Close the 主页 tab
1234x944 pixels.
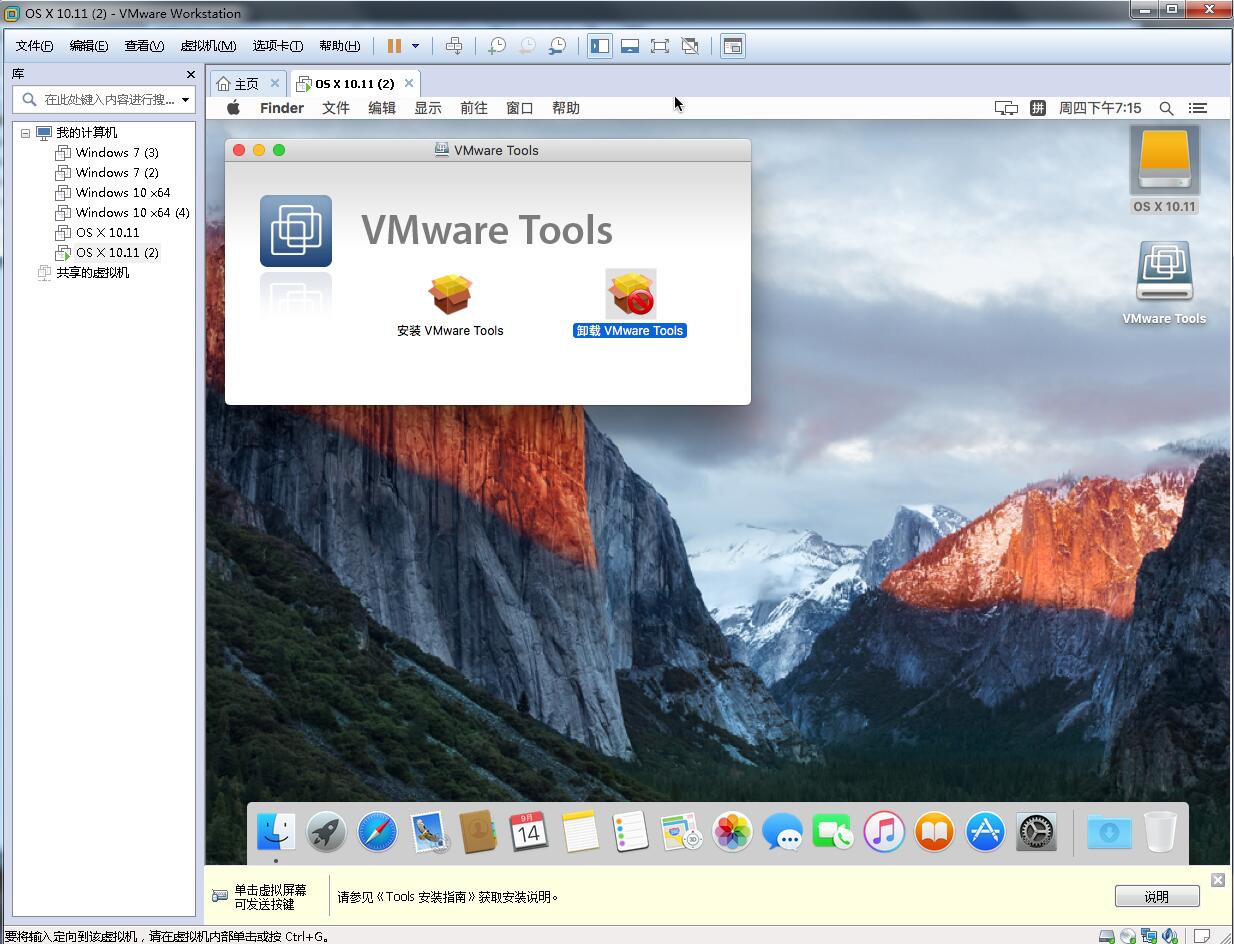(275, 83)
